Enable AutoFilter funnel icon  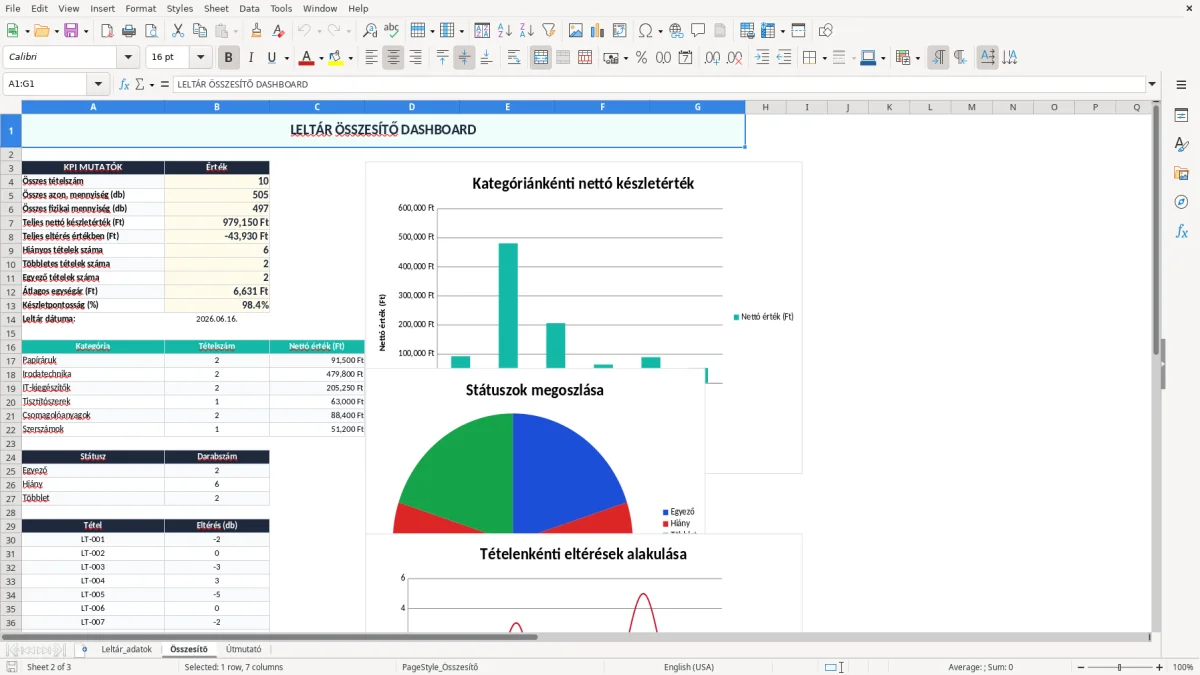pos(549,31)
